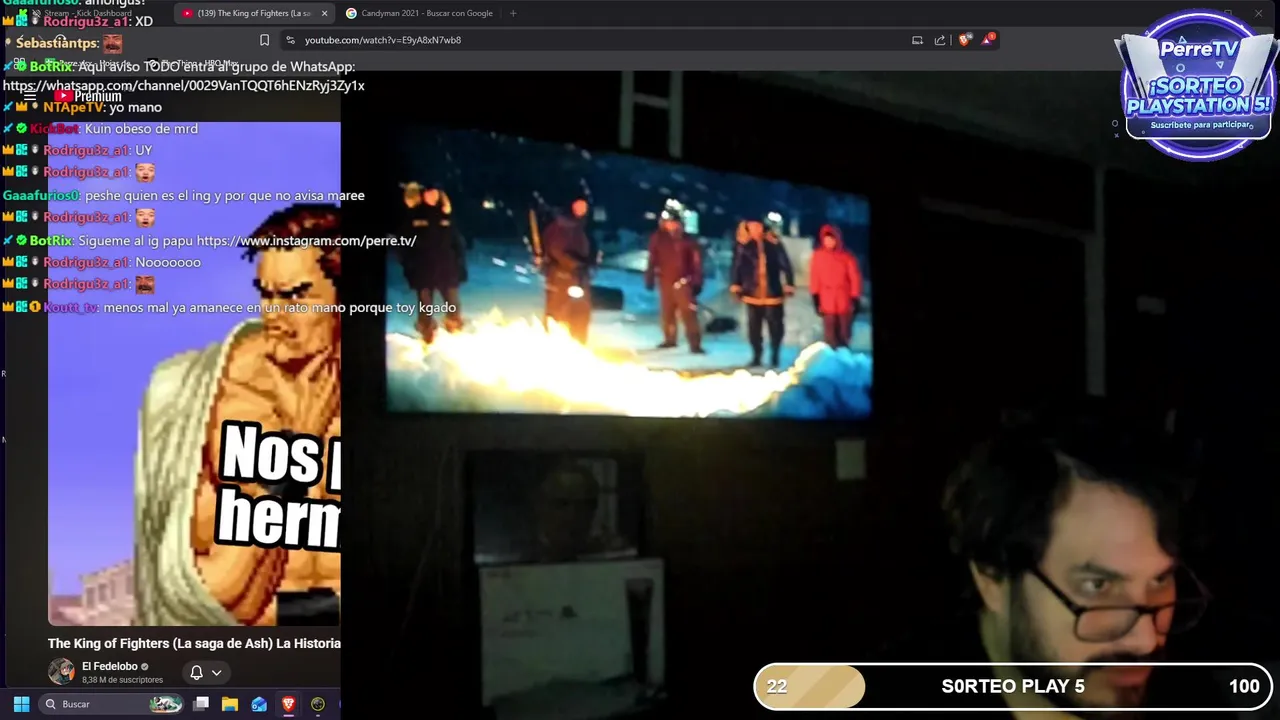Click the NTApeTV chat username
Viewport: 1280px width, 720px height.
[x=73, y=107]
